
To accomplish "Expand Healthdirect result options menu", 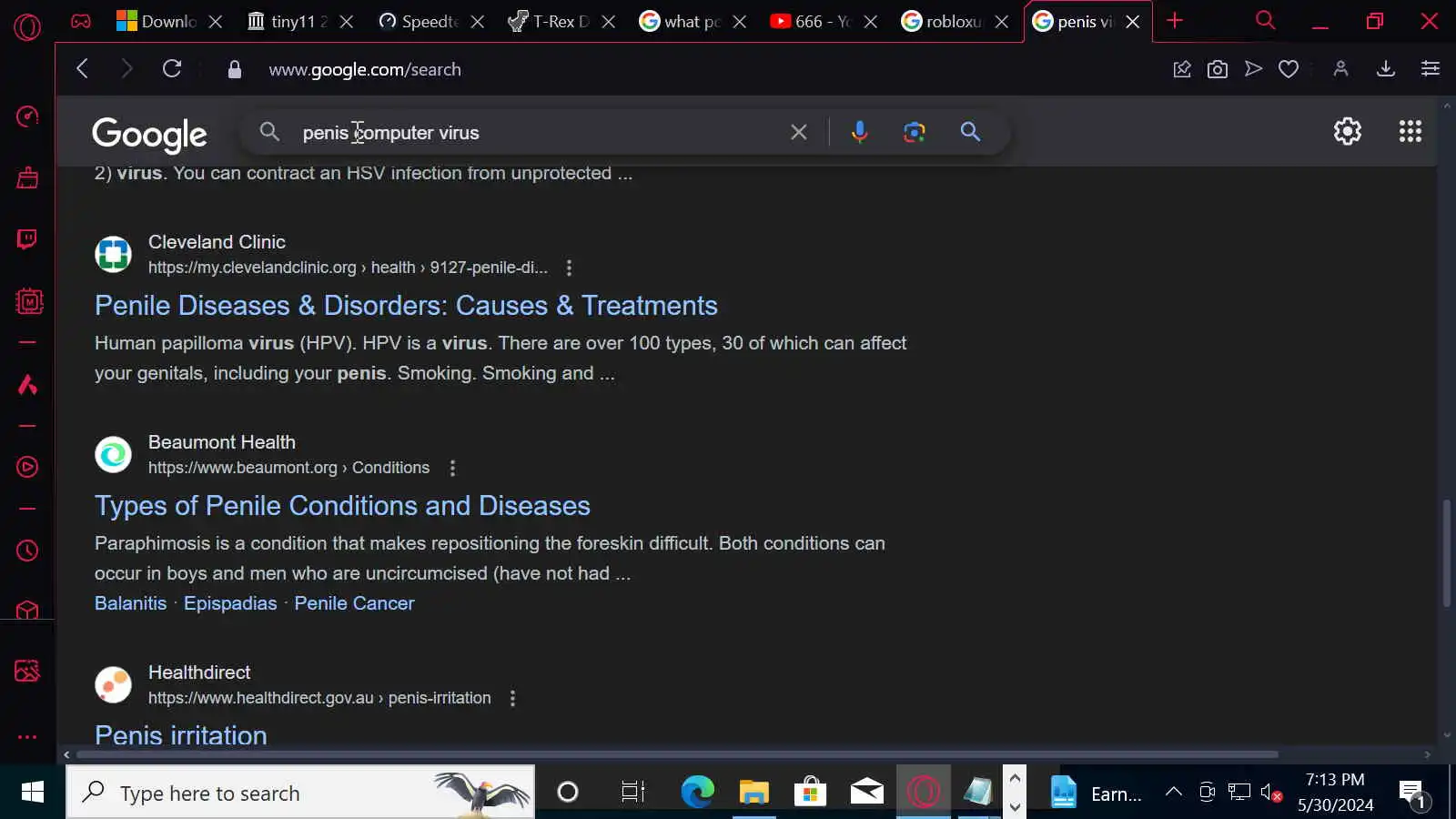I will [512, 698].
